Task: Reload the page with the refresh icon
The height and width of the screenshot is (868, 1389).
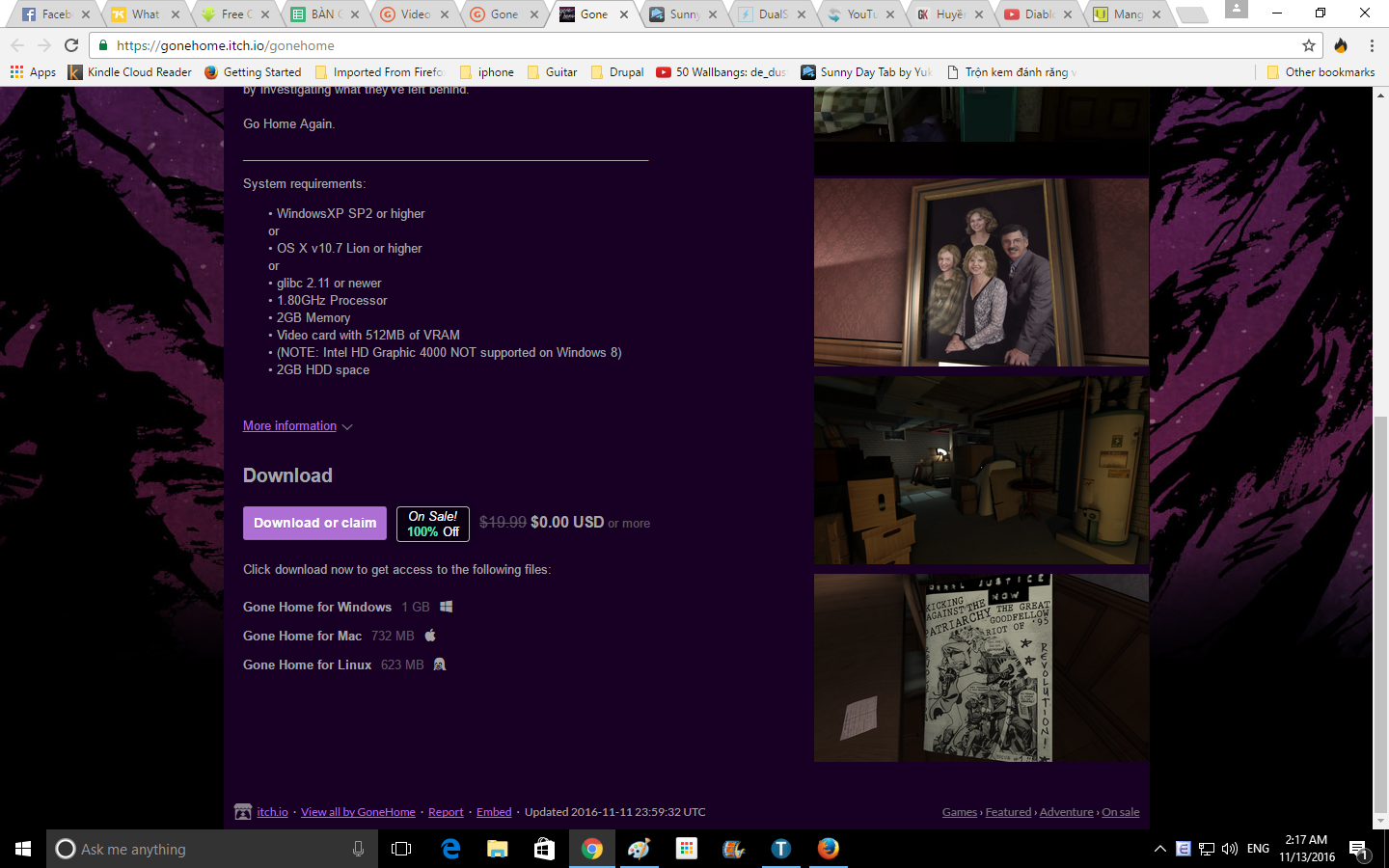Action: [x=71, y=45]
